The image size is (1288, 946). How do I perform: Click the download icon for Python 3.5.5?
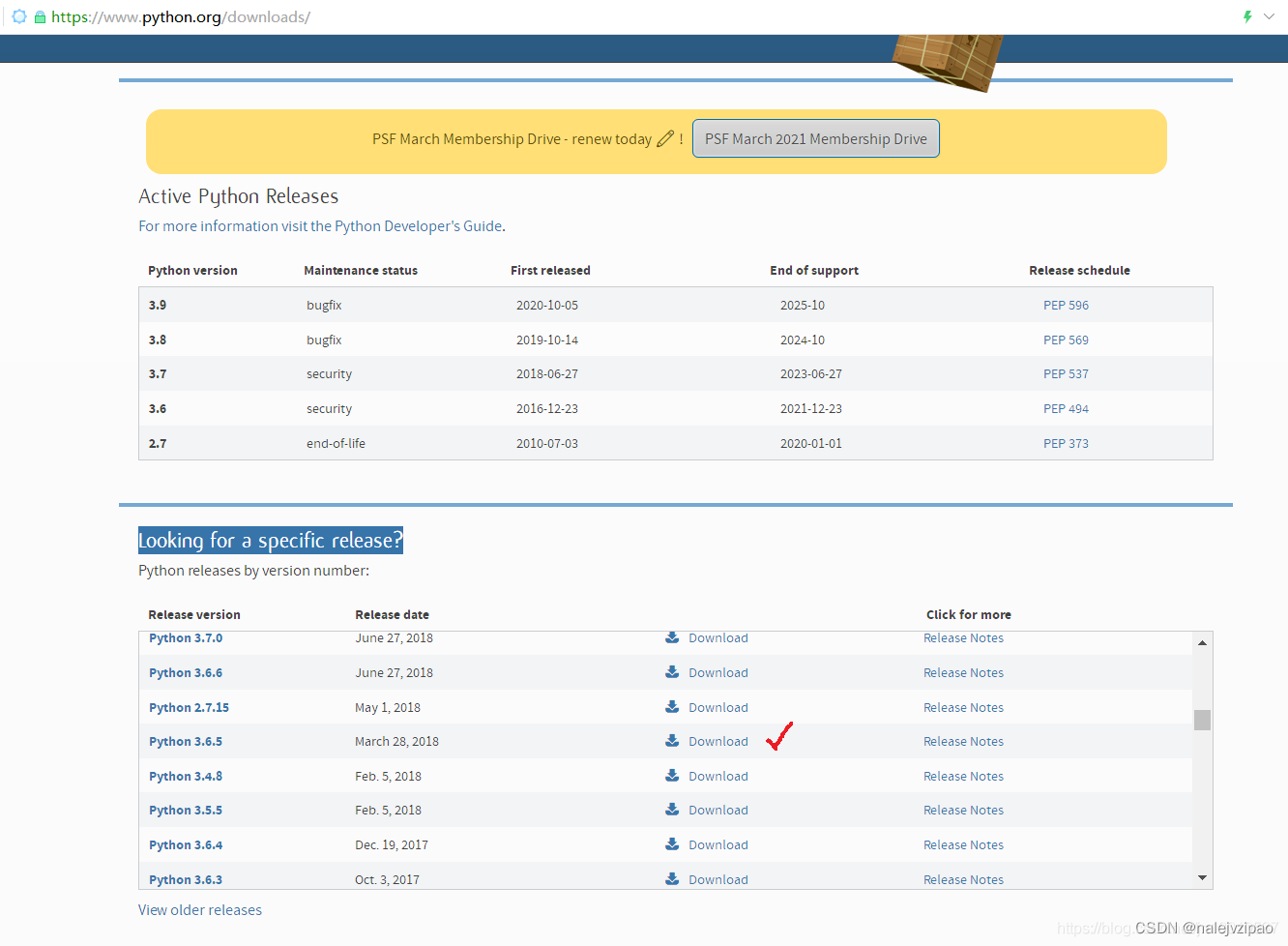pyautogui.click(x=672, y=810)
